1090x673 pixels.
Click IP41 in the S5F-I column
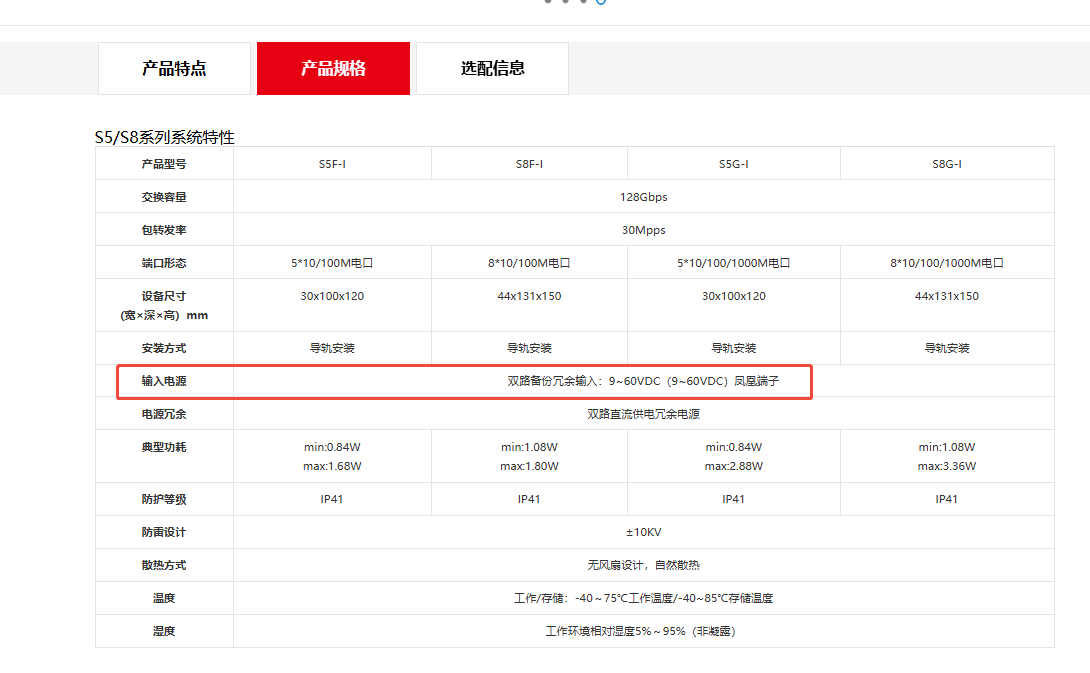pos(332,499)
